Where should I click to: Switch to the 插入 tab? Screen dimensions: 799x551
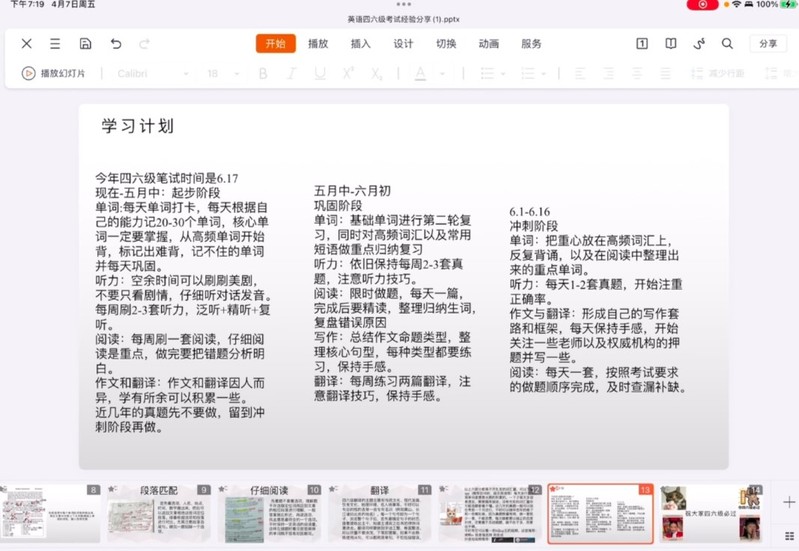pos(361,44)
